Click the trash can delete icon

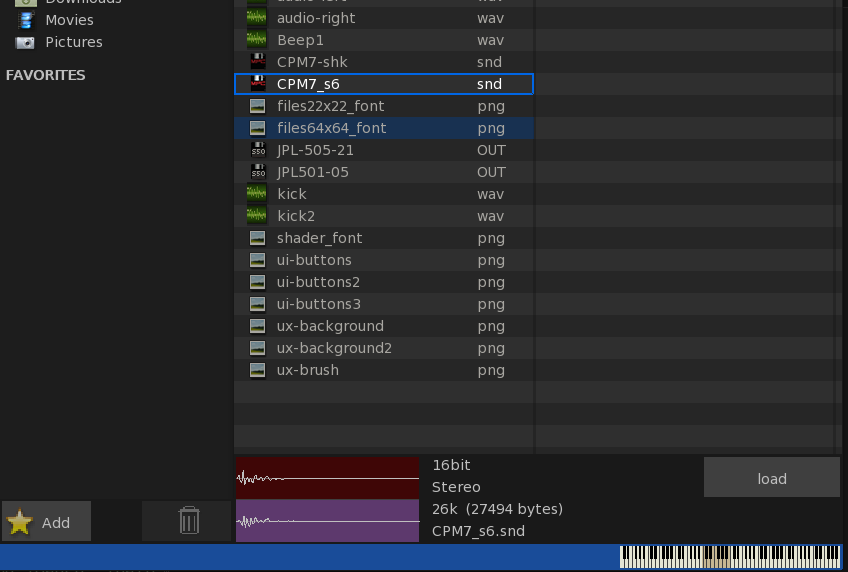189,521
